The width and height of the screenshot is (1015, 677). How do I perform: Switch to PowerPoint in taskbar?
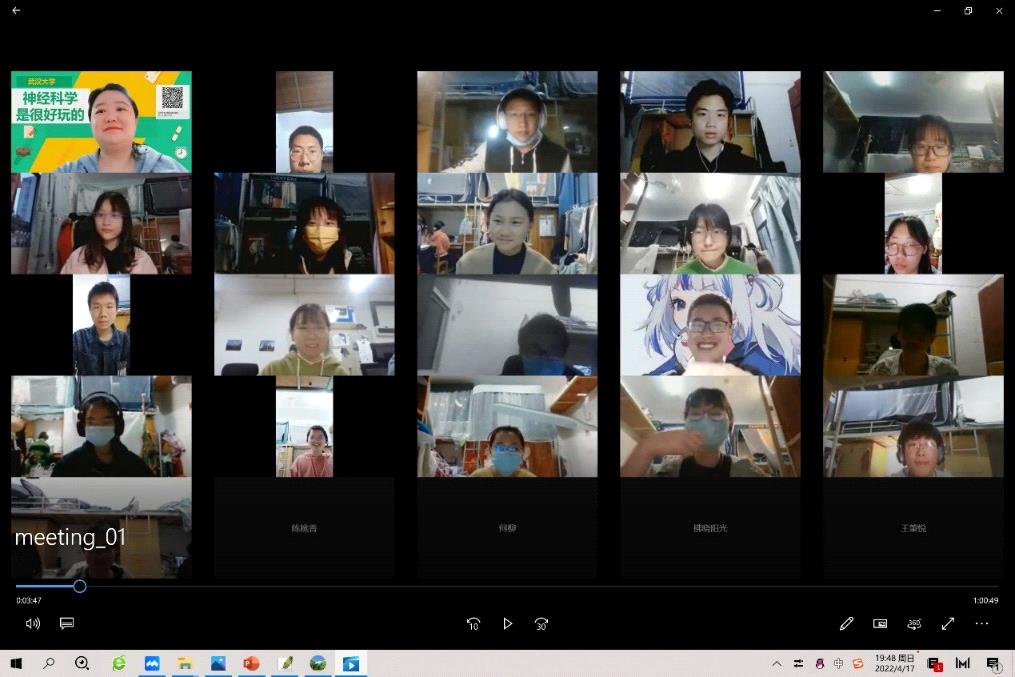251,663
